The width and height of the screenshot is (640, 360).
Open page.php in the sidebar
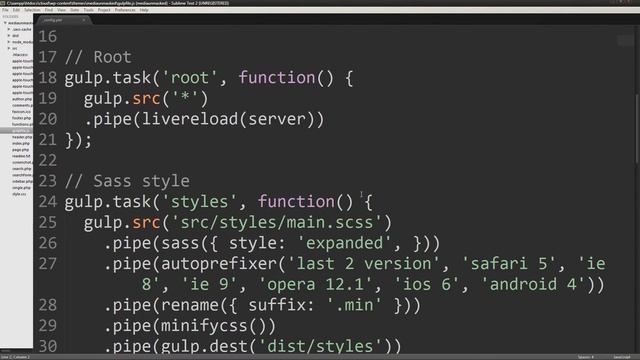(20, 150)
